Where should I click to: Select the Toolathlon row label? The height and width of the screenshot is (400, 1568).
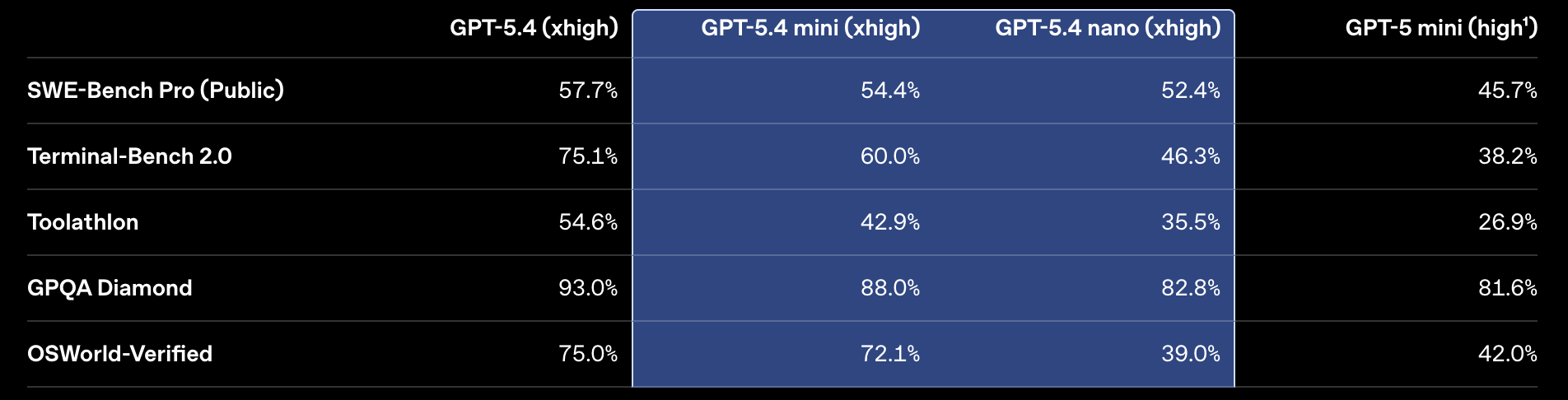point(82,222)
